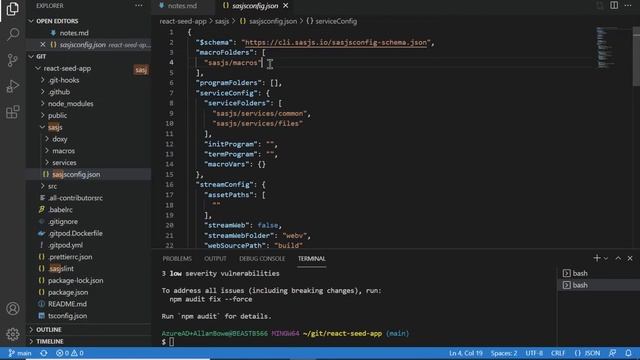This screenshot has width=640, height=360.
Task: Switch to the Output panel tab
Action: tap(215, 259)
